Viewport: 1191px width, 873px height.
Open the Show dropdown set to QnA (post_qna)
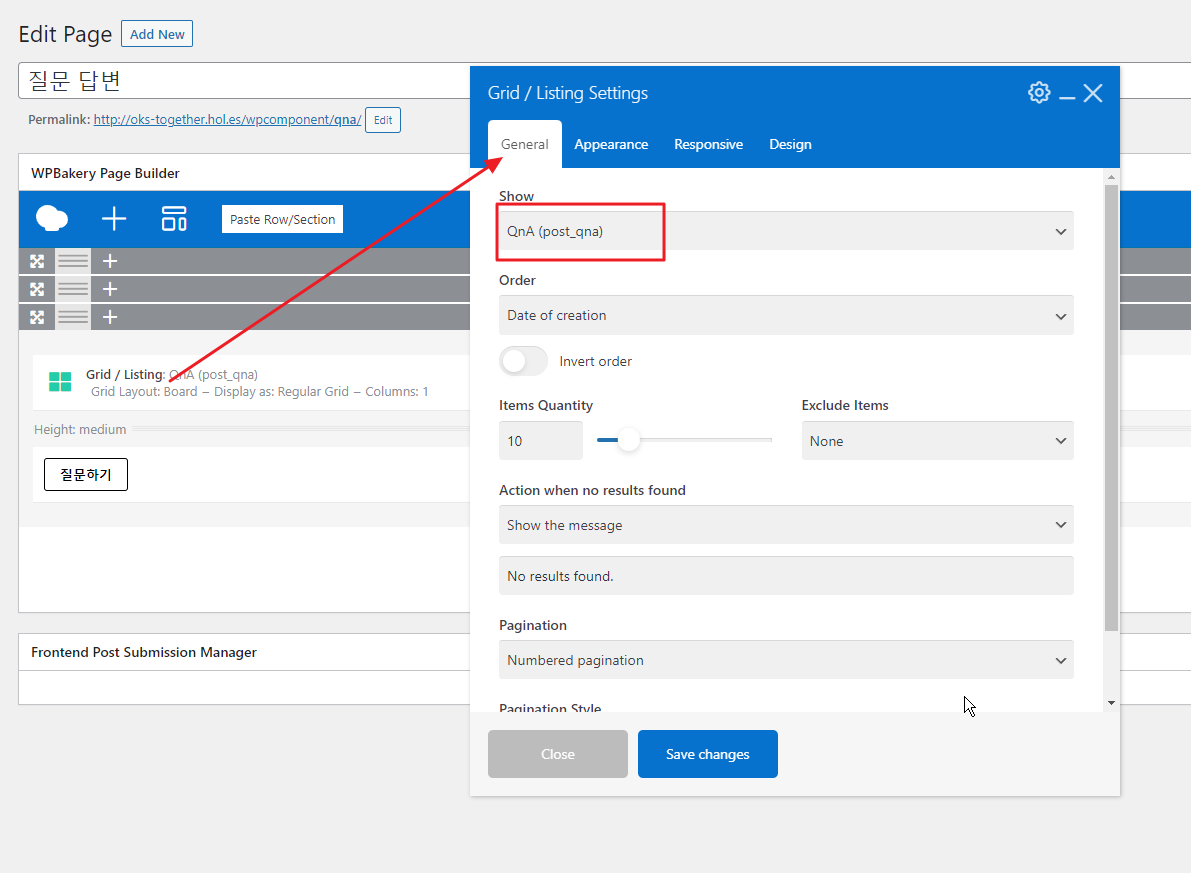click(x=786, y=231)
